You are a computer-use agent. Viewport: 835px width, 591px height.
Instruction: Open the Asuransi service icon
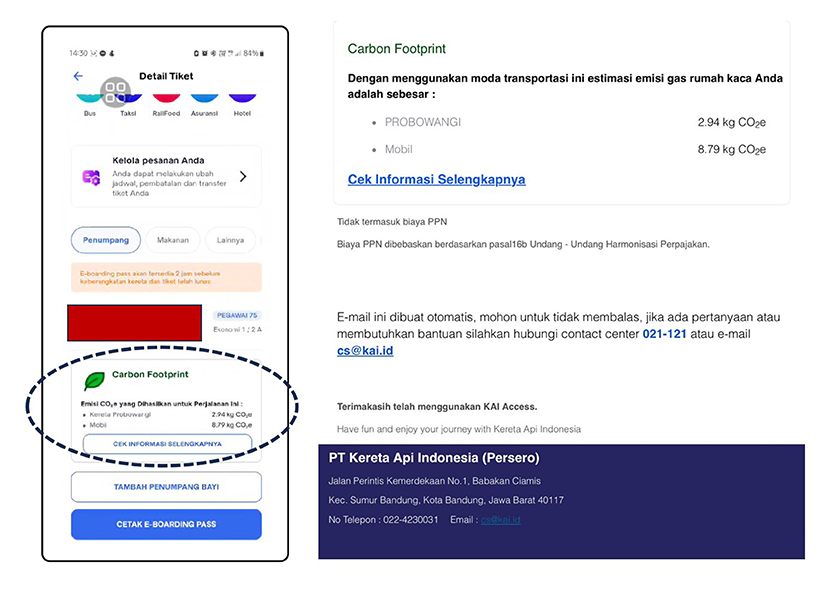click(x=204, y=98)
